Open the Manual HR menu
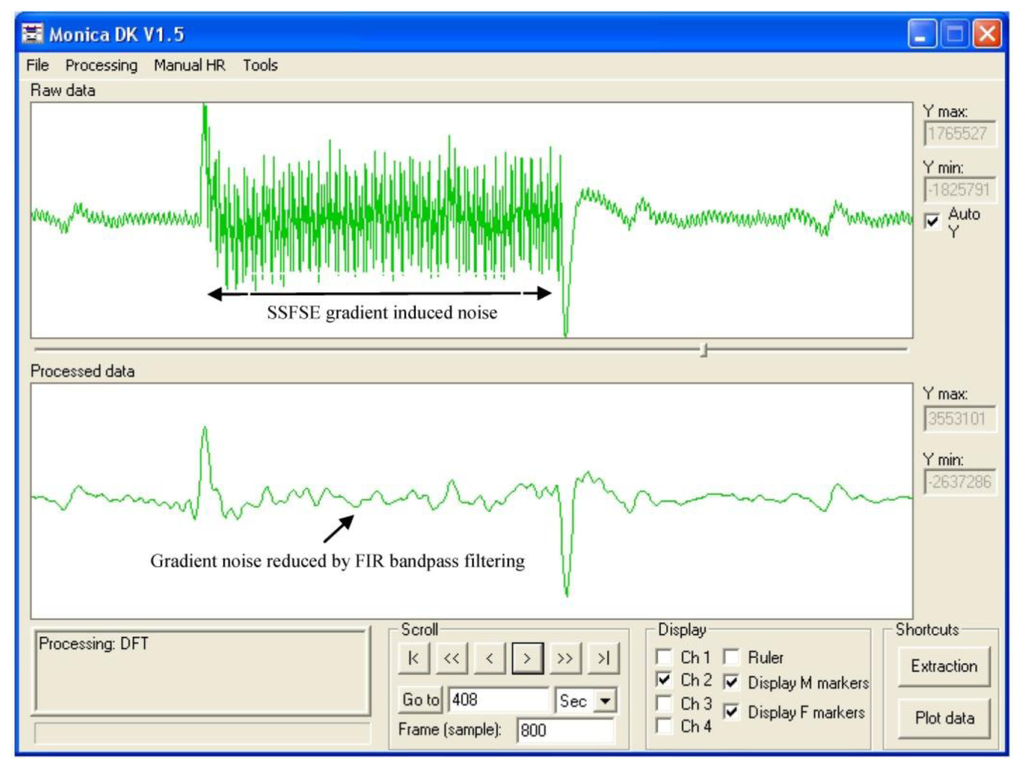 (189, 65)
